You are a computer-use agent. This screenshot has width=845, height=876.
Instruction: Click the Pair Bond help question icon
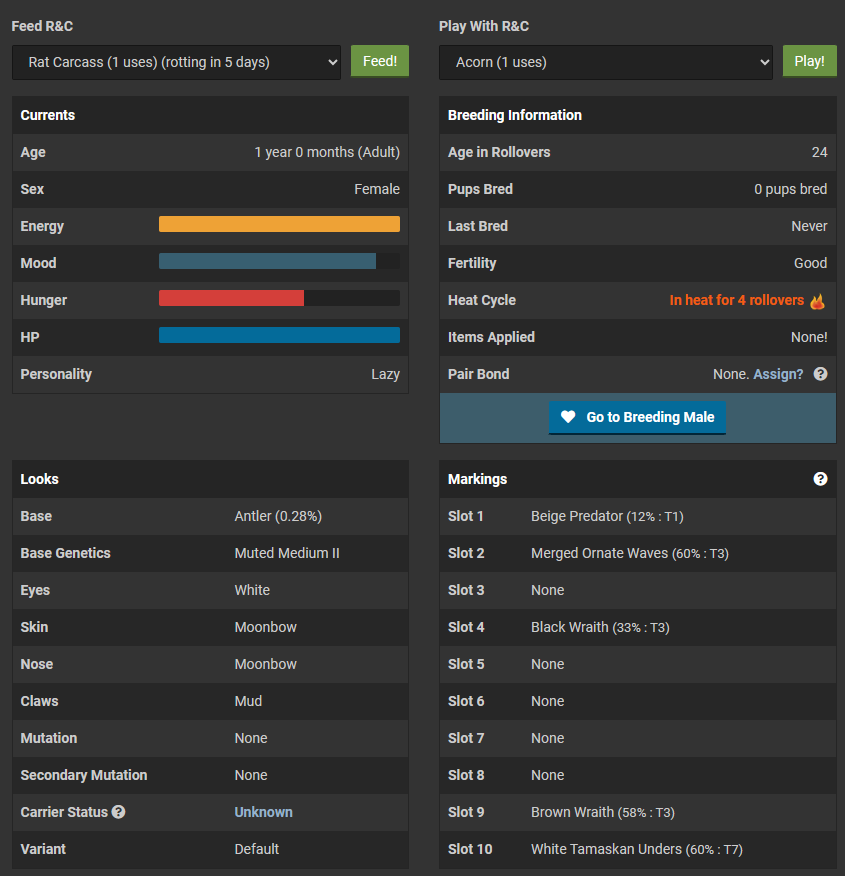(x=820, y=374)
